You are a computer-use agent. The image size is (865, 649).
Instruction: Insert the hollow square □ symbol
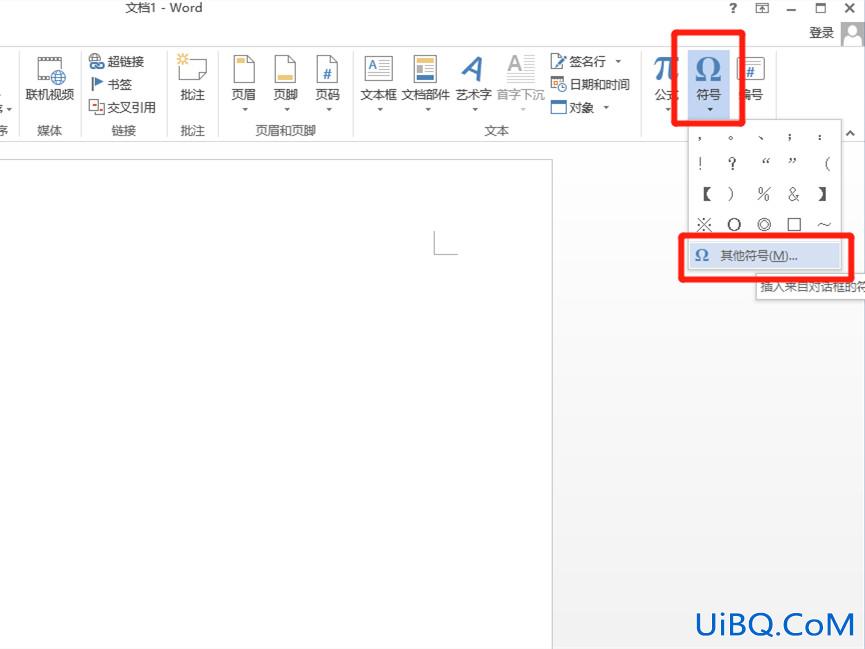794,225
